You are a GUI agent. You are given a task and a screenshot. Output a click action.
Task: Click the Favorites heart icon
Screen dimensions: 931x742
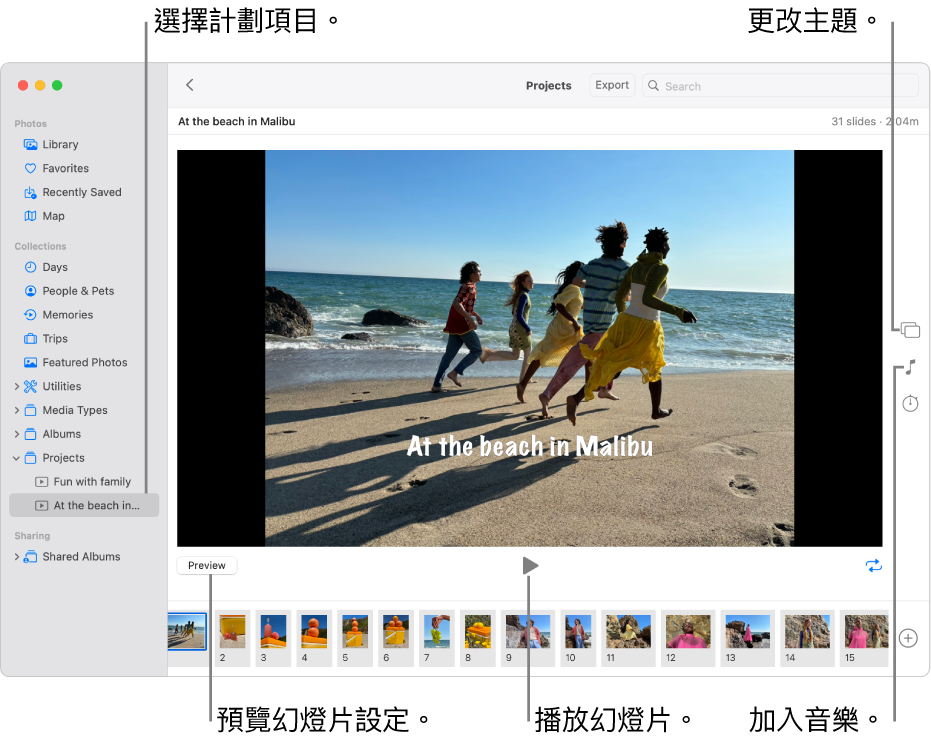[30, 169]
